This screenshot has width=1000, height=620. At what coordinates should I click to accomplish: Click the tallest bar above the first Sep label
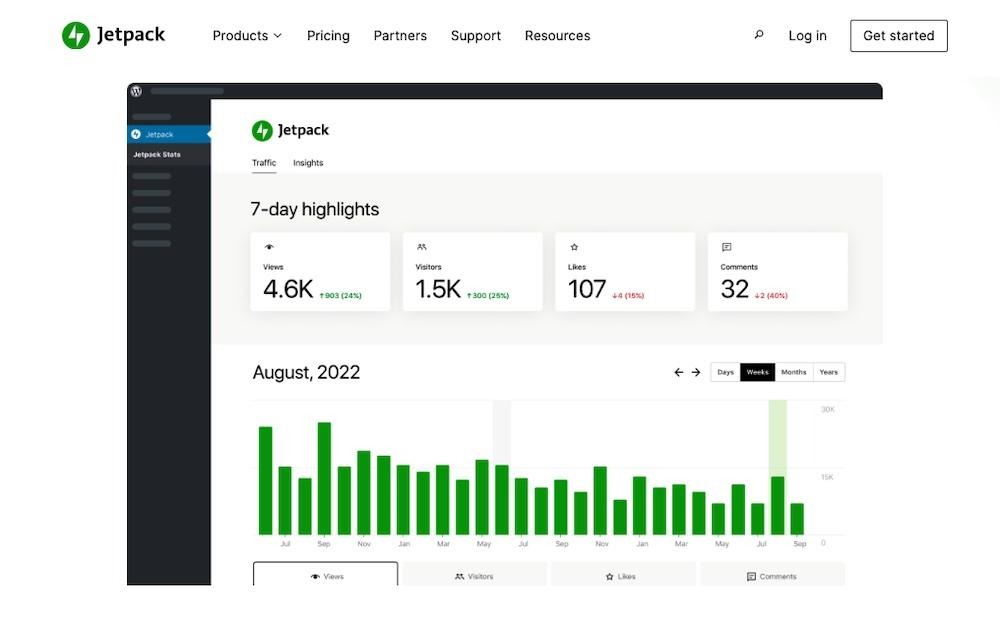[x=324, y=478]
